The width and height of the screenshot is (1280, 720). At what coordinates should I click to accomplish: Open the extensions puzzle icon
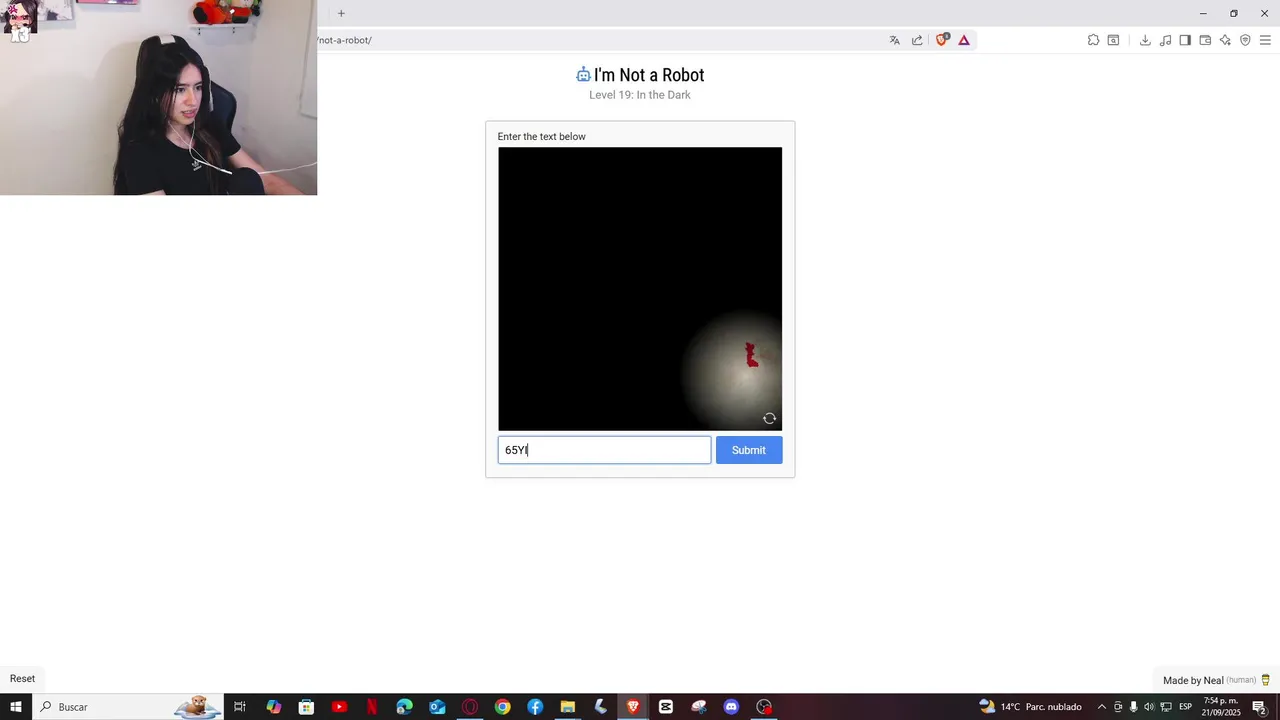1093,40
